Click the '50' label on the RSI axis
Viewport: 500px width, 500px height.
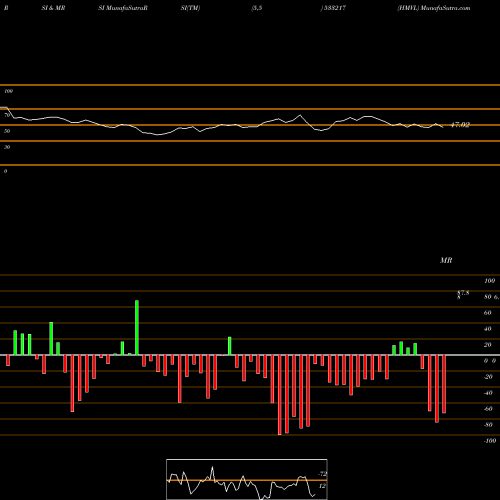coord(7,131)
